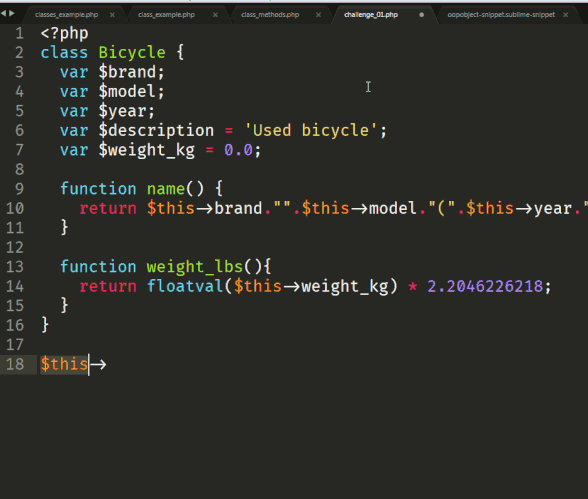This screenshot has height=499, width=588.
Task: Click 'weight_kg' property on line 14
Action: tap(345, 287)
